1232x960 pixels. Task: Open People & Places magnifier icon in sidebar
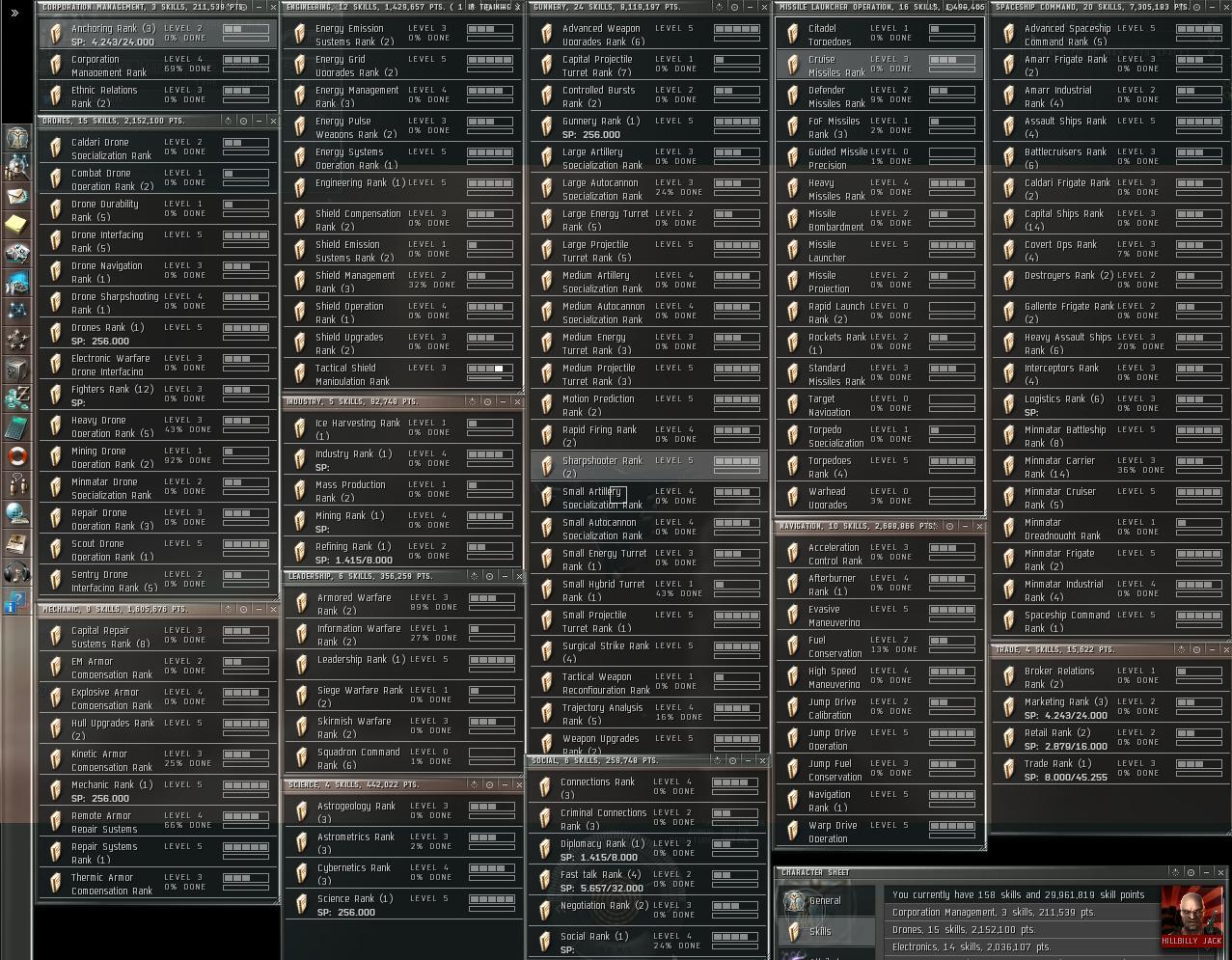(x=16, y=167)
